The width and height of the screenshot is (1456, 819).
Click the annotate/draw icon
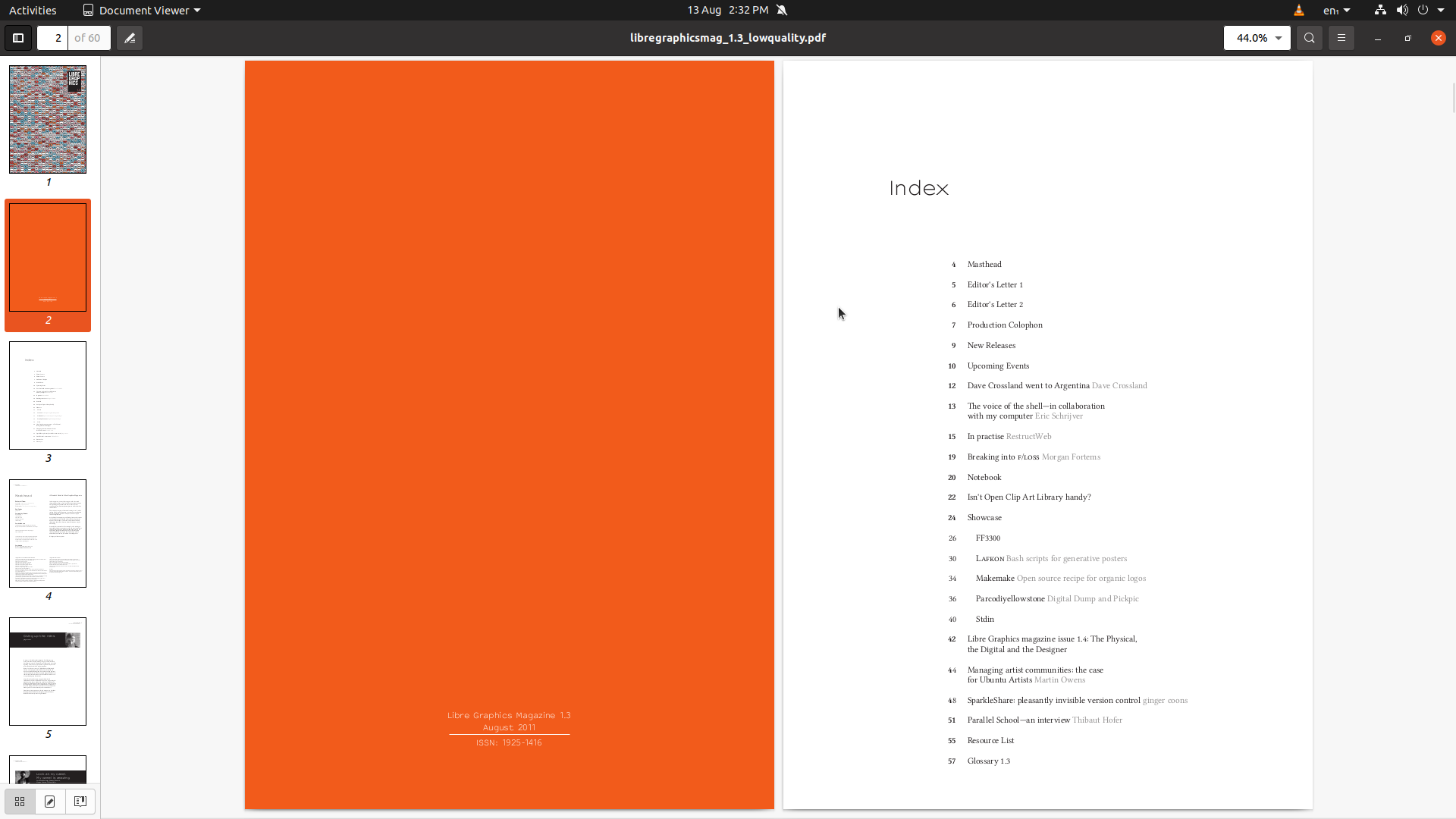(130, 38)
